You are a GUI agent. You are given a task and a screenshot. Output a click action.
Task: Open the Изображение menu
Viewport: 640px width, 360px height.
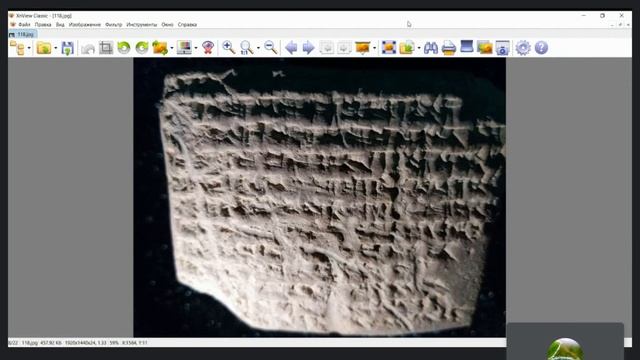84,25
